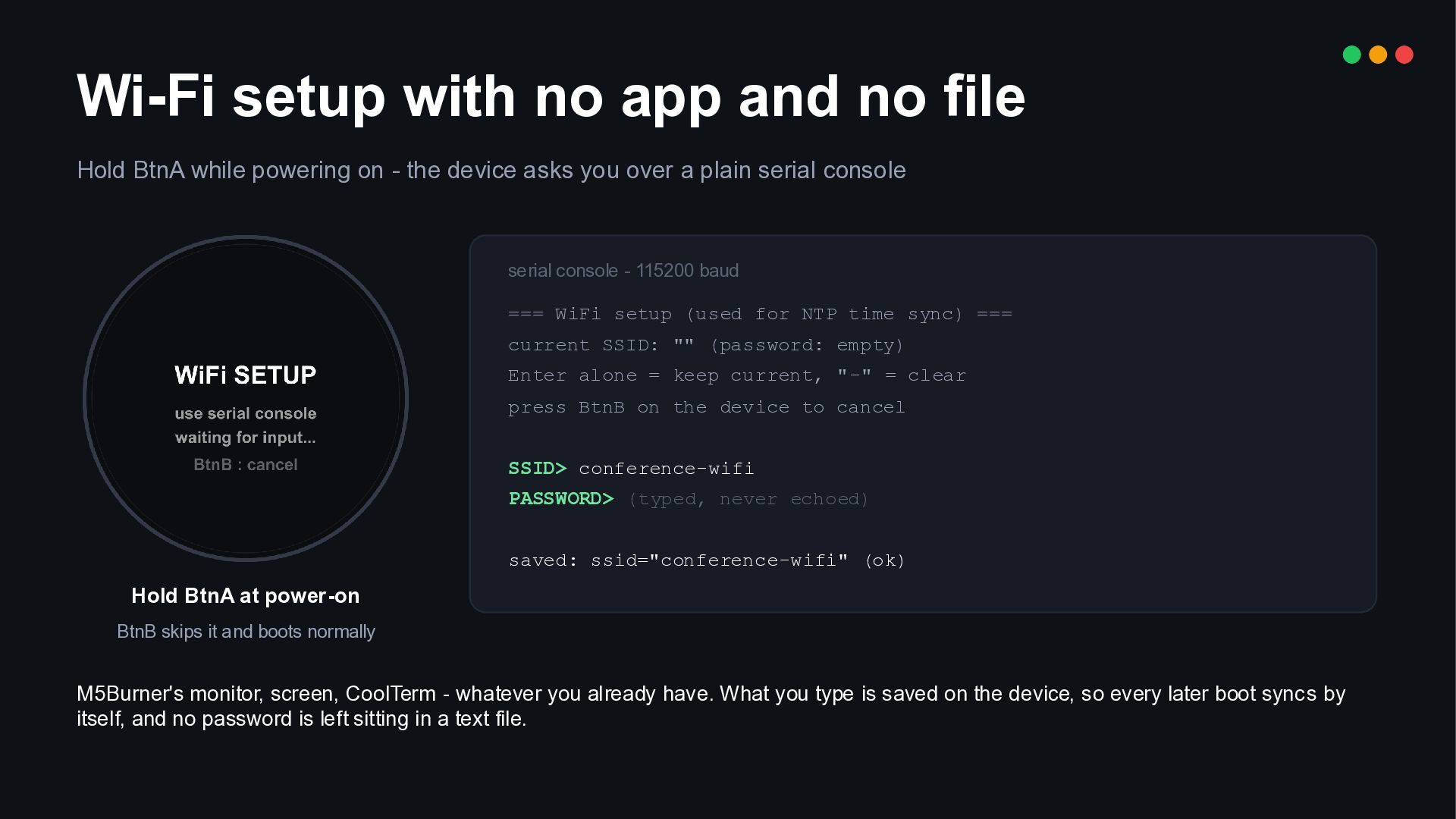
Task: Click the slide title about Wi-Fi setup
Action: coord(551,96)
